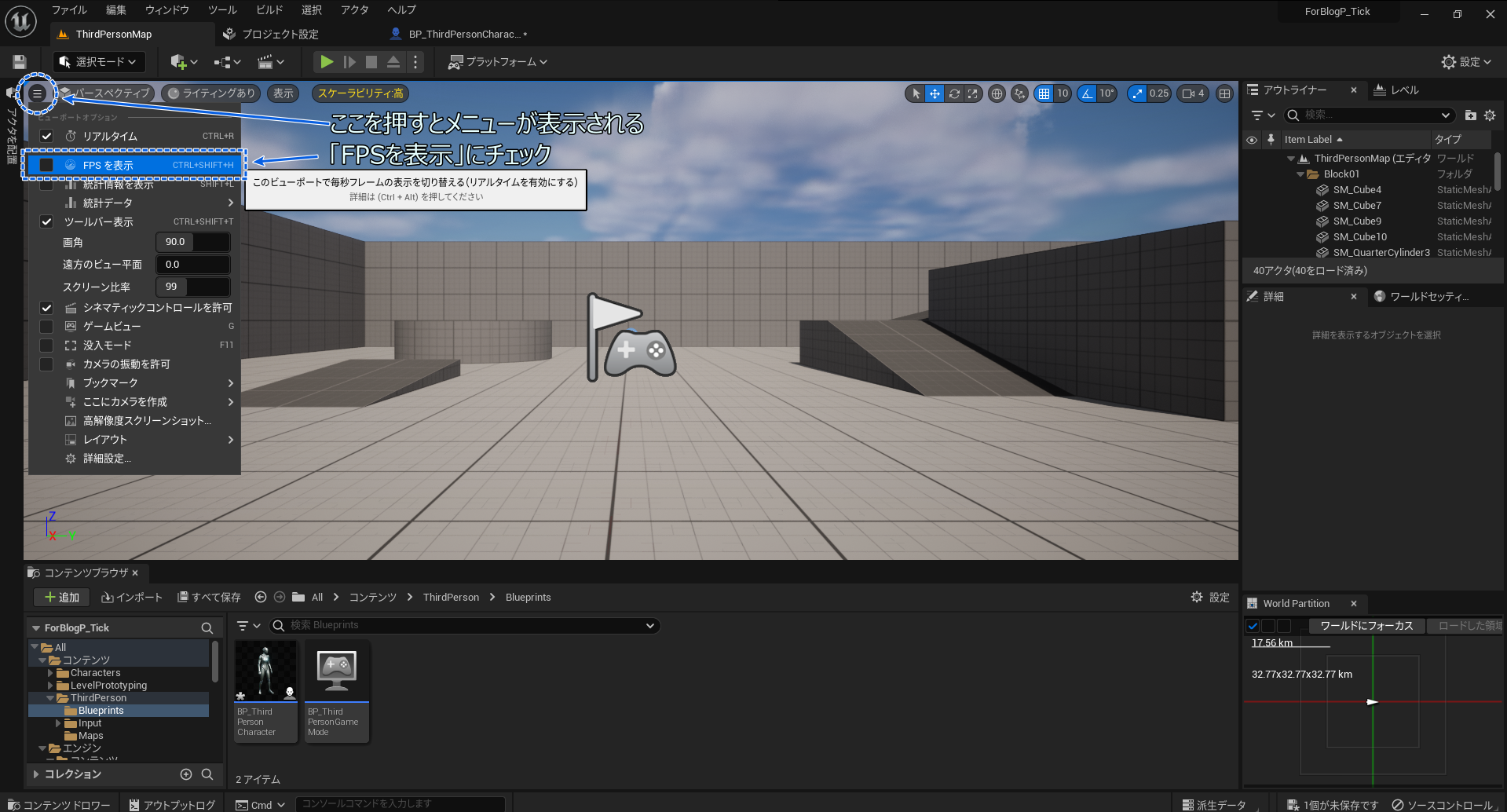Open the Outliner settings gear

click(x=1491, y=115)
